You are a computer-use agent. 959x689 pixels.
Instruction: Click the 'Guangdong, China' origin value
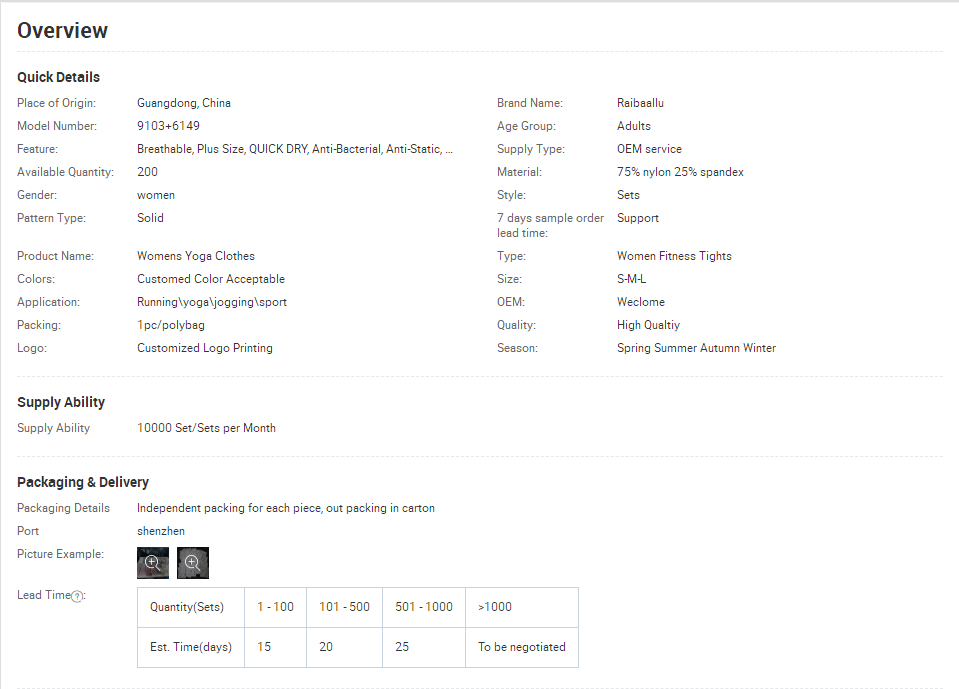(184, 103)
